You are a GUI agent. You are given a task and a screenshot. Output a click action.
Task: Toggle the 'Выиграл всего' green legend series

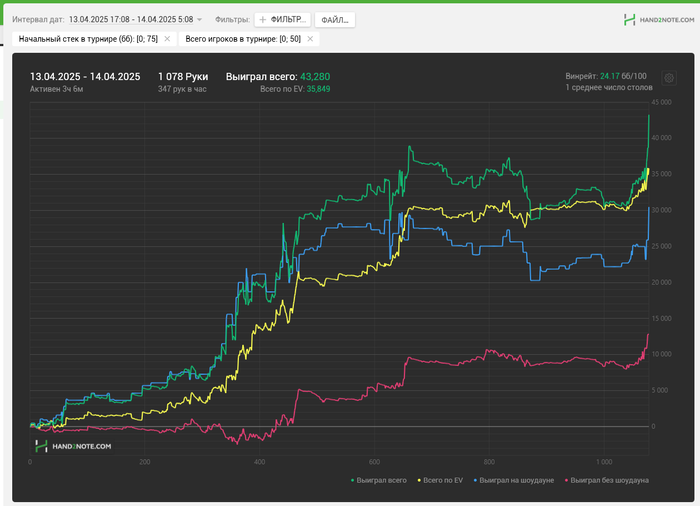point(379,480)
